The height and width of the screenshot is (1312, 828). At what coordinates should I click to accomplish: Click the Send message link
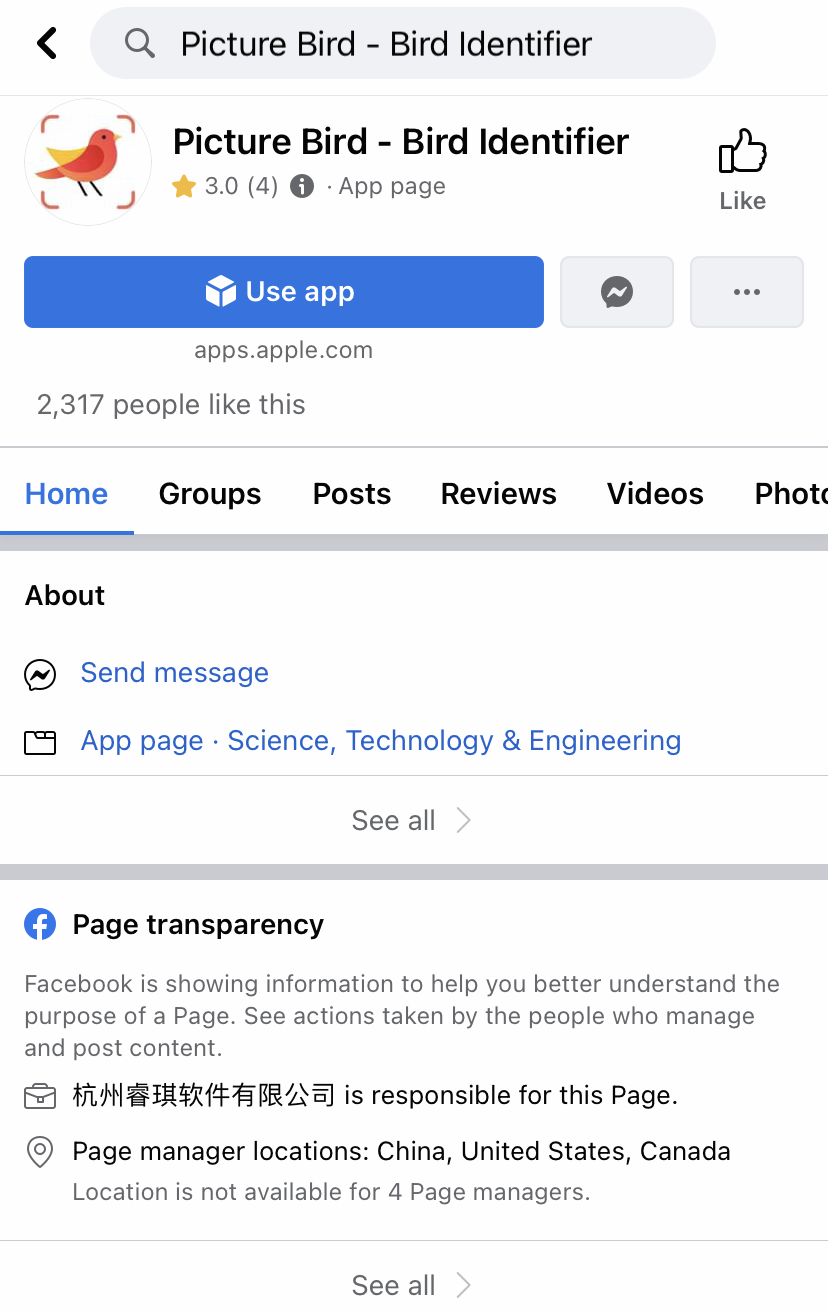click(x=175, y=673)
